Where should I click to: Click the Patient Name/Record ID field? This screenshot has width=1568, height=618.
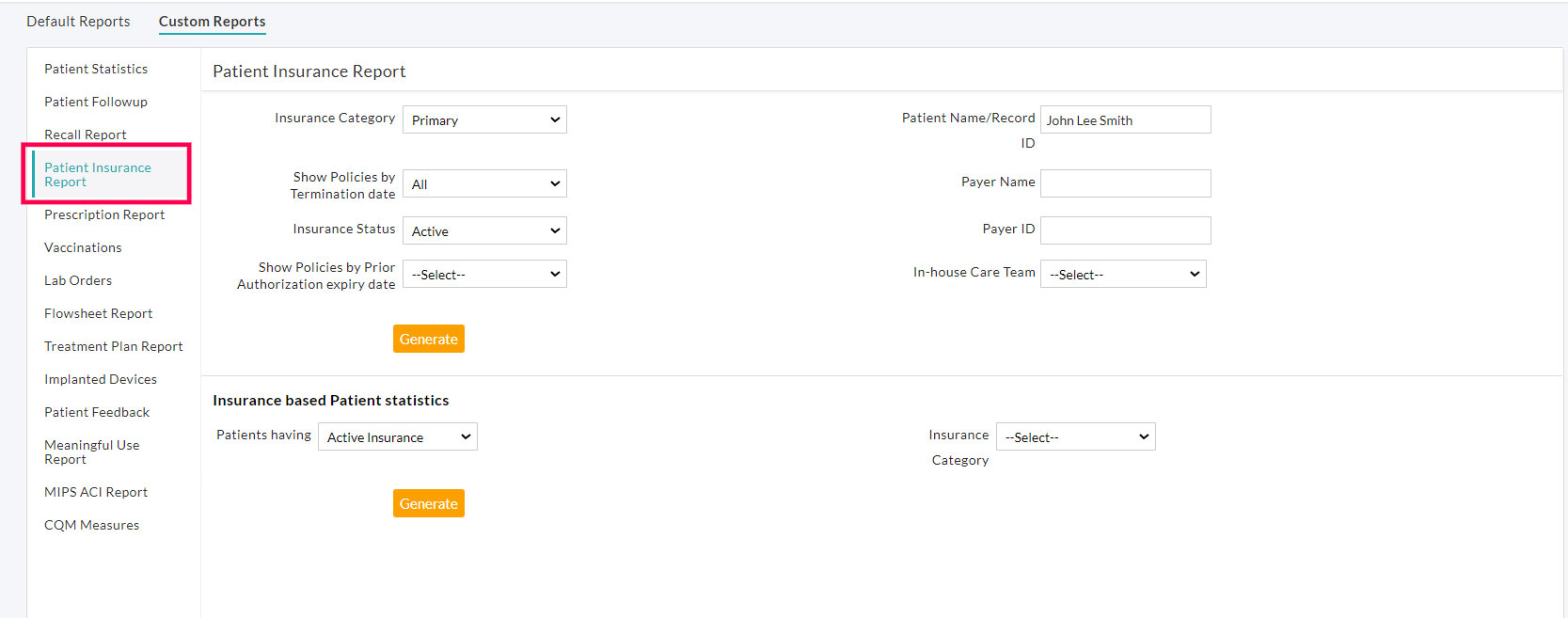[1125, 120]
